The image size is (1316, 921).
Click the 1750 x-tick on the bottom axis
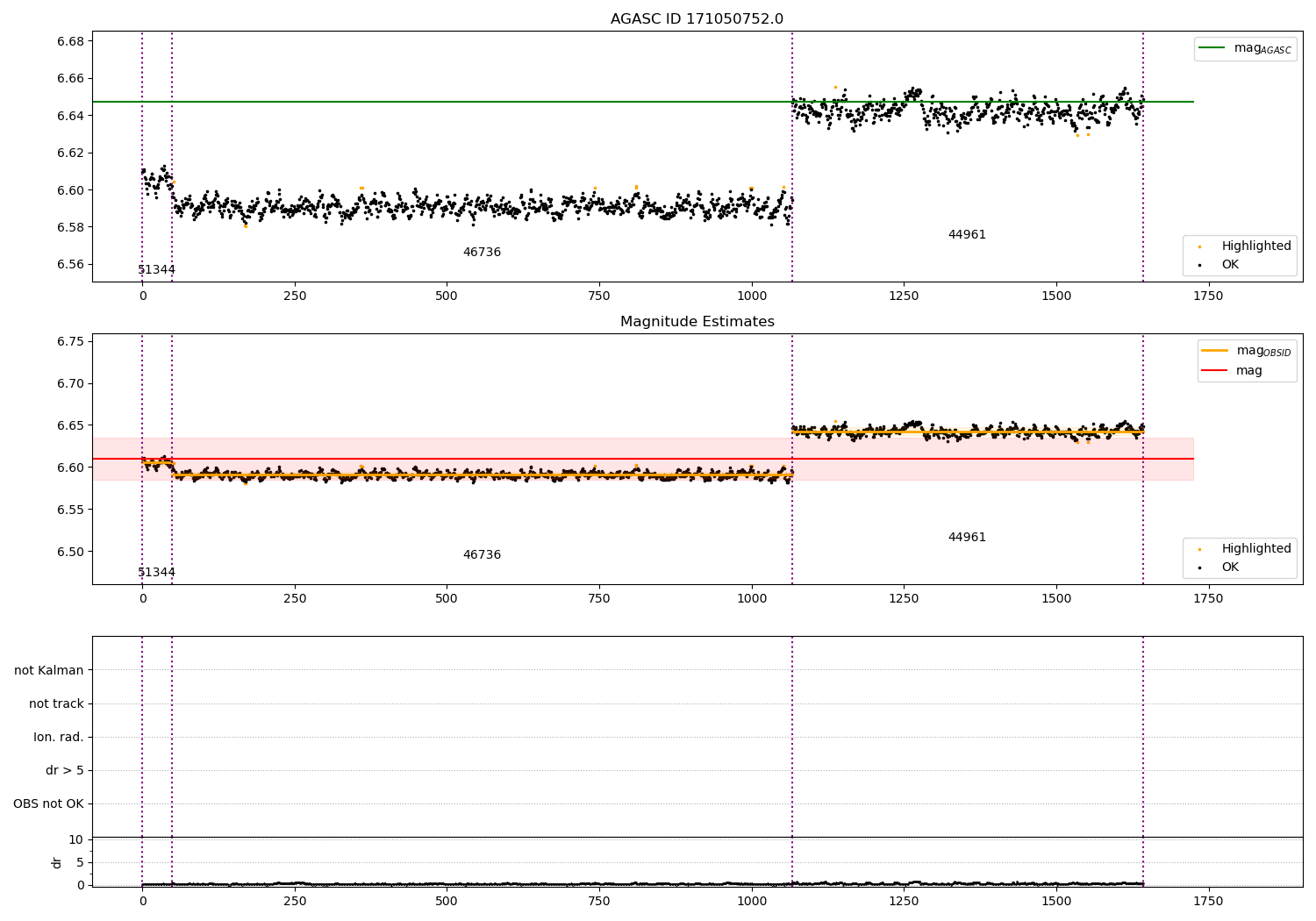(1208, 902)
